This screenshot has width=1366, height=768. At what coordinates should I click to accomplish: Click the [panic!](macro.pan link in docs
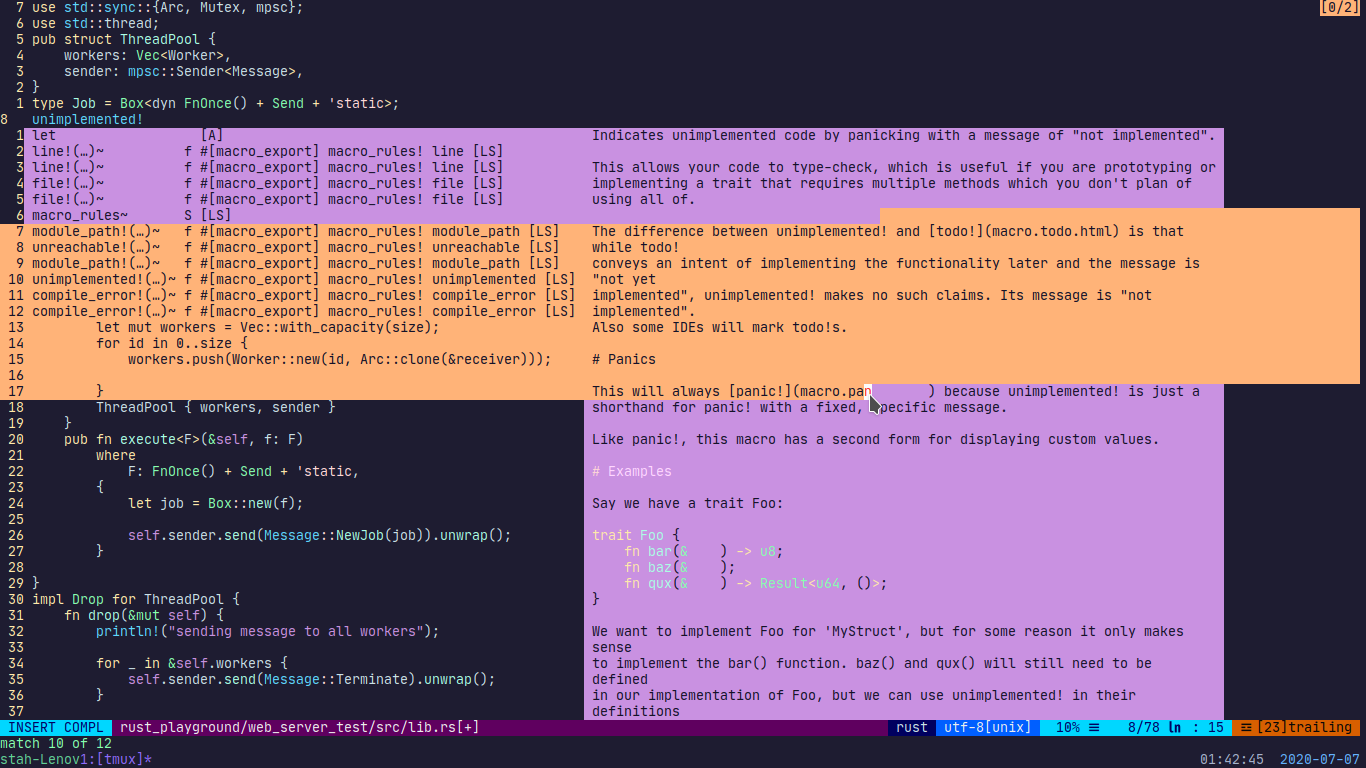coord(800,391)
